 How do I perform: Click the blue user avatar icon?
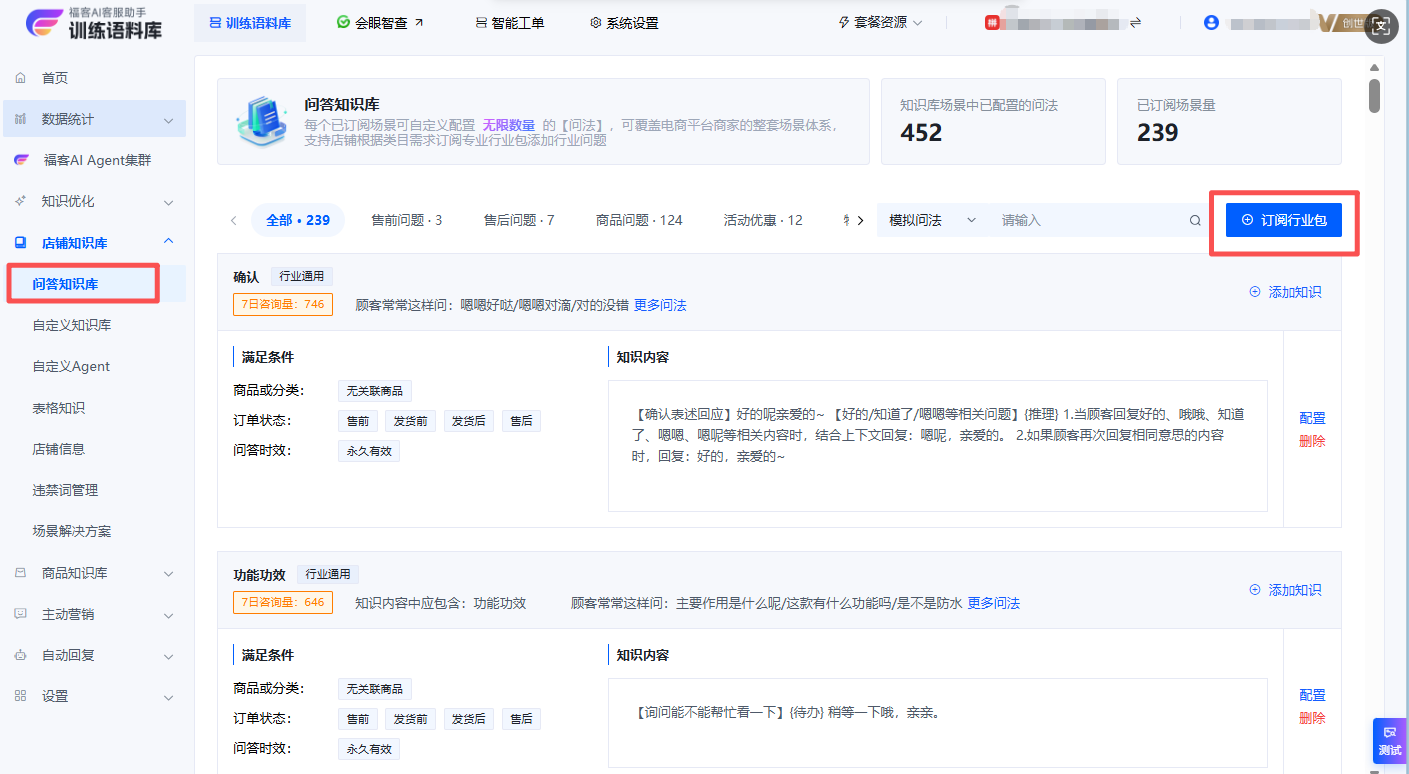(1211, 22)
